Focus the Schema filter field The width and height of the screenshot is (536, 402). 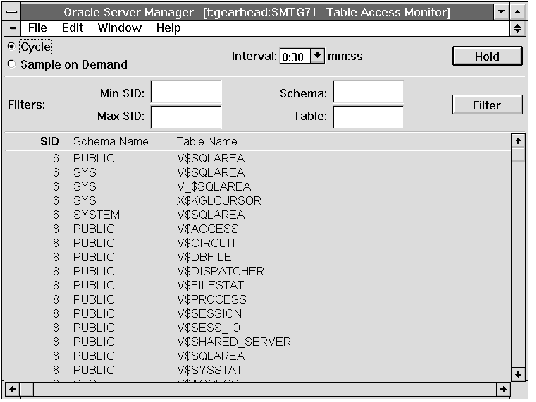click(x=368, y=92)
